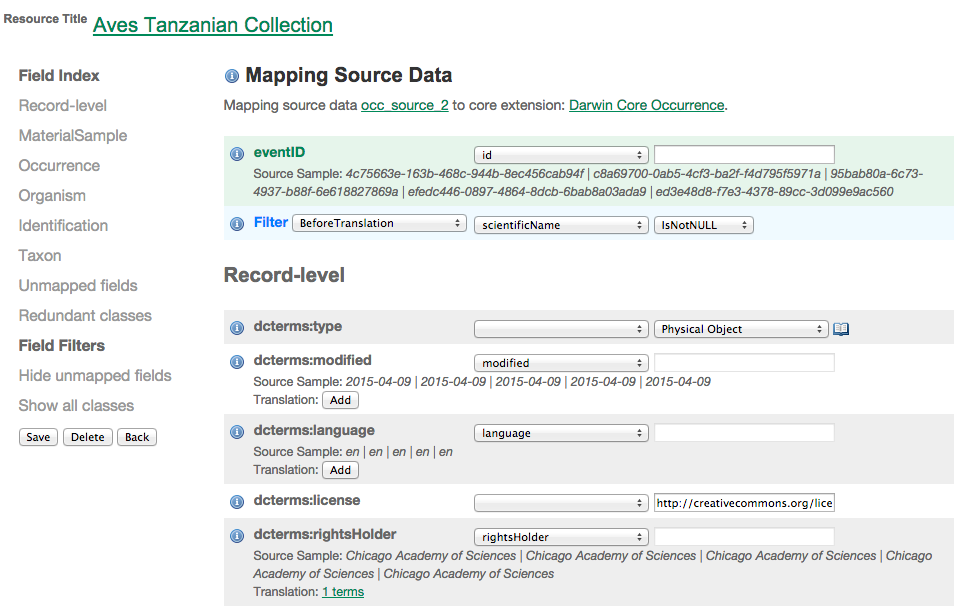Image resolution: width=958 pixels, height=612 pixels.
Task: Jump to Occurrence in Field Index
Action: (x=59, y=166)
